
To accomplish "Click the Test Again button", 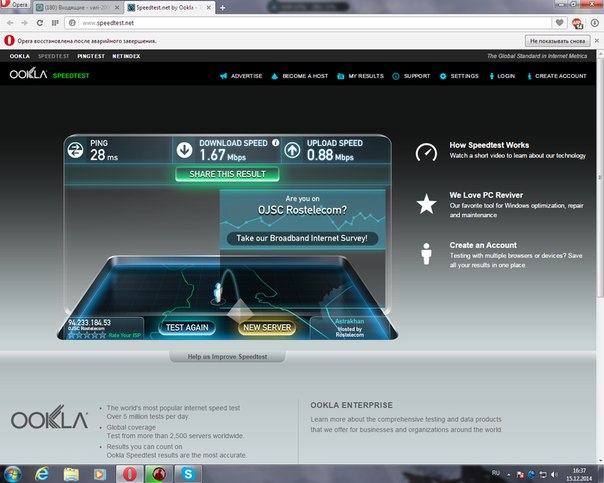I will pyautogui.click(x=187, y=327).
